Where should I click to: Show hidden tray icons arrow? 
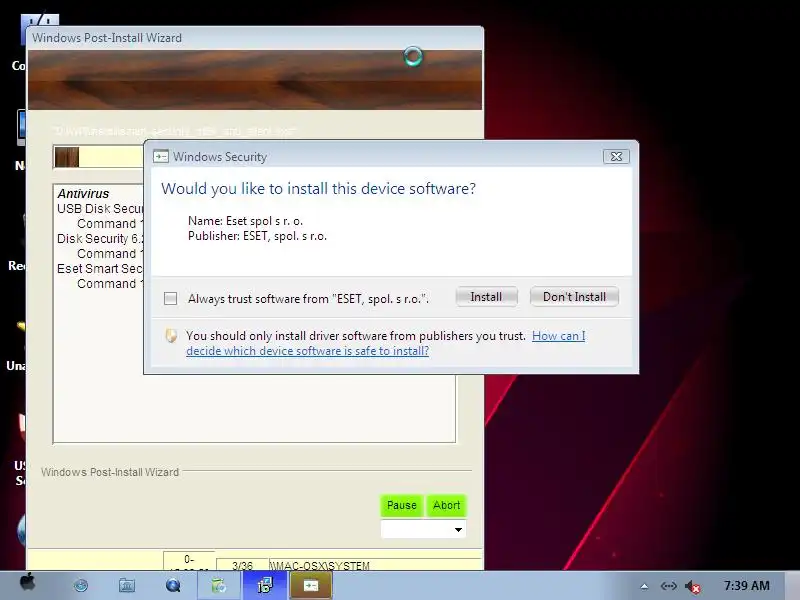point(644,586)
